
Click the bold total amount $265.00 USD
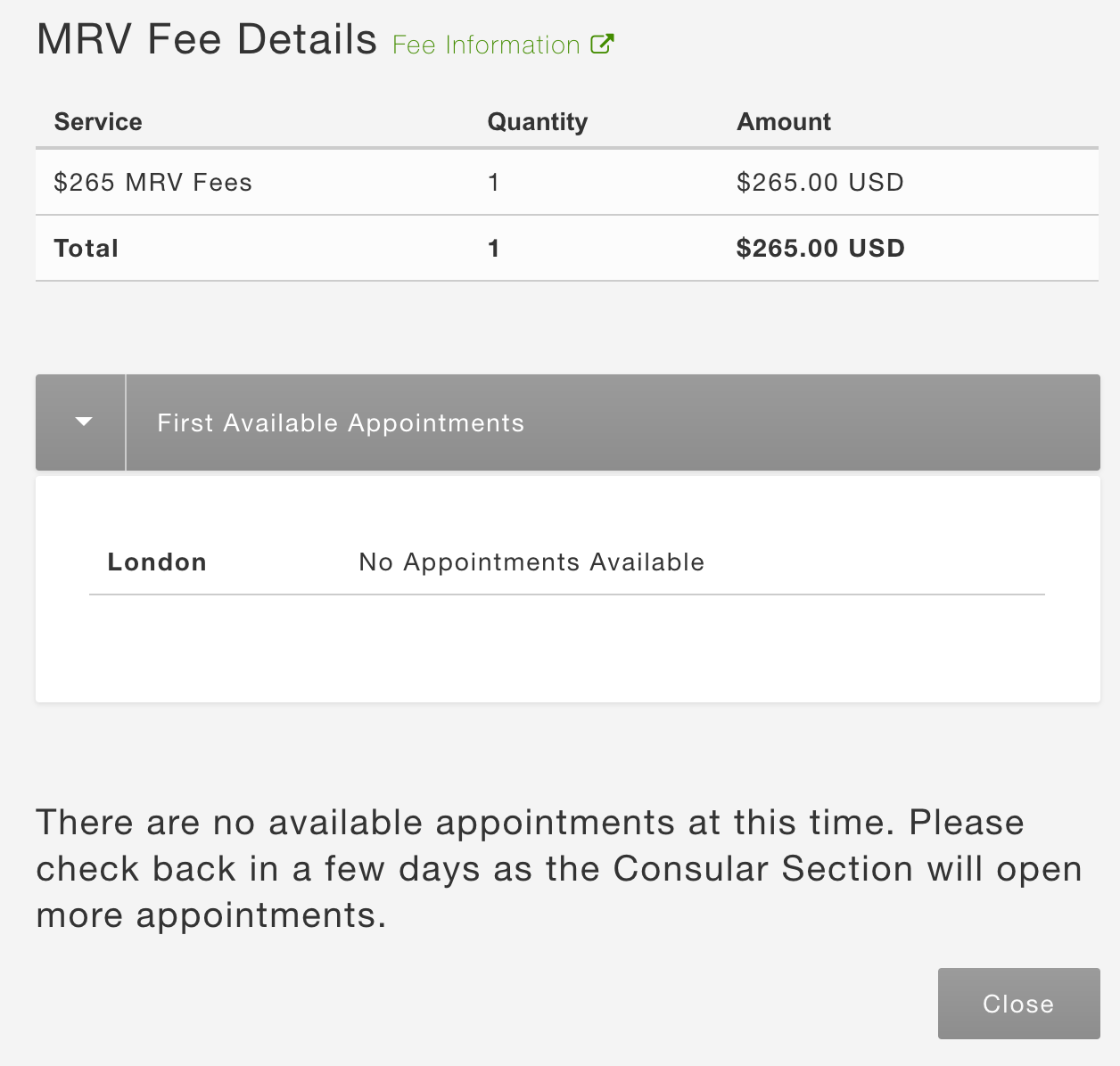pyautogui.click(x=819, y=249)
